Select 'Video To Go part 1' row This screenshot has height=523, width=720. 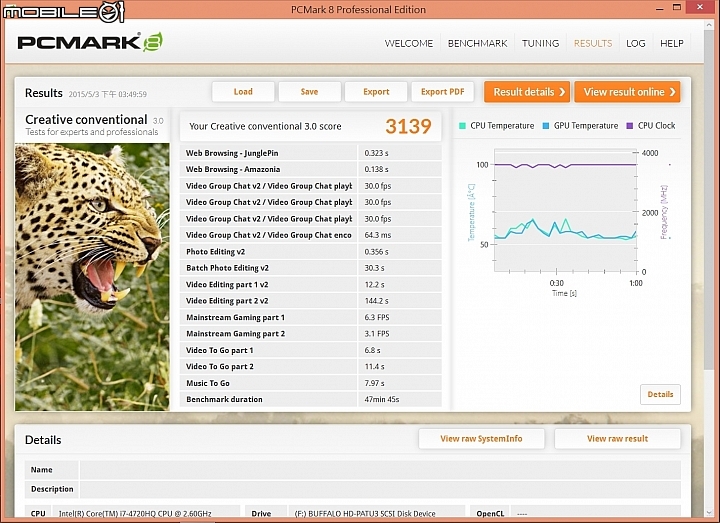pyautogui.click(x=310, y=350)
